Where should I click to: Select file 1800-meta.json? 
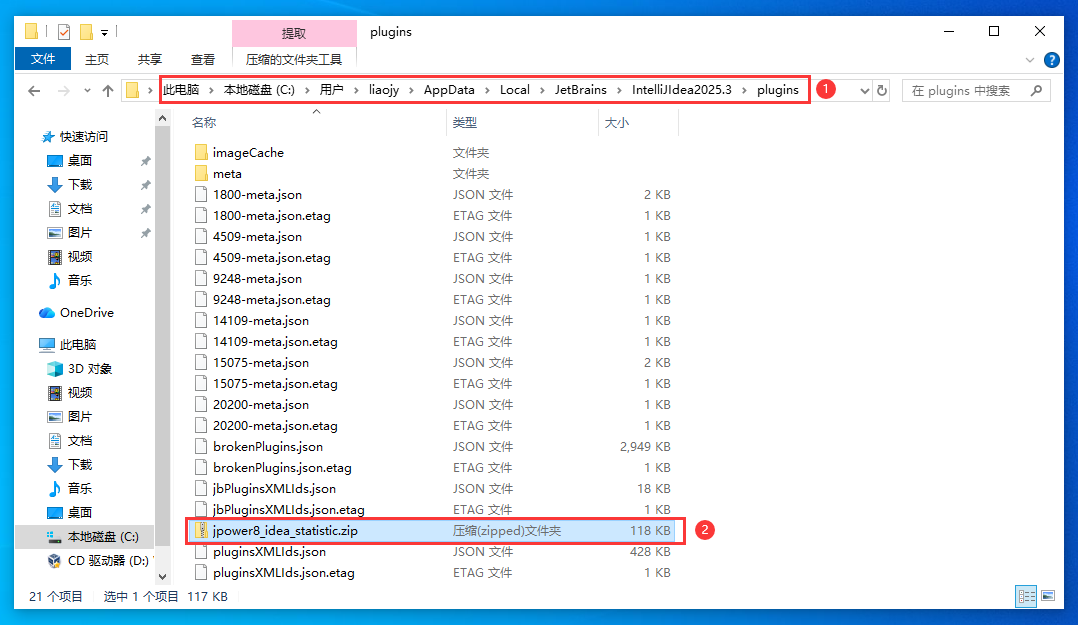pos(257,195)
